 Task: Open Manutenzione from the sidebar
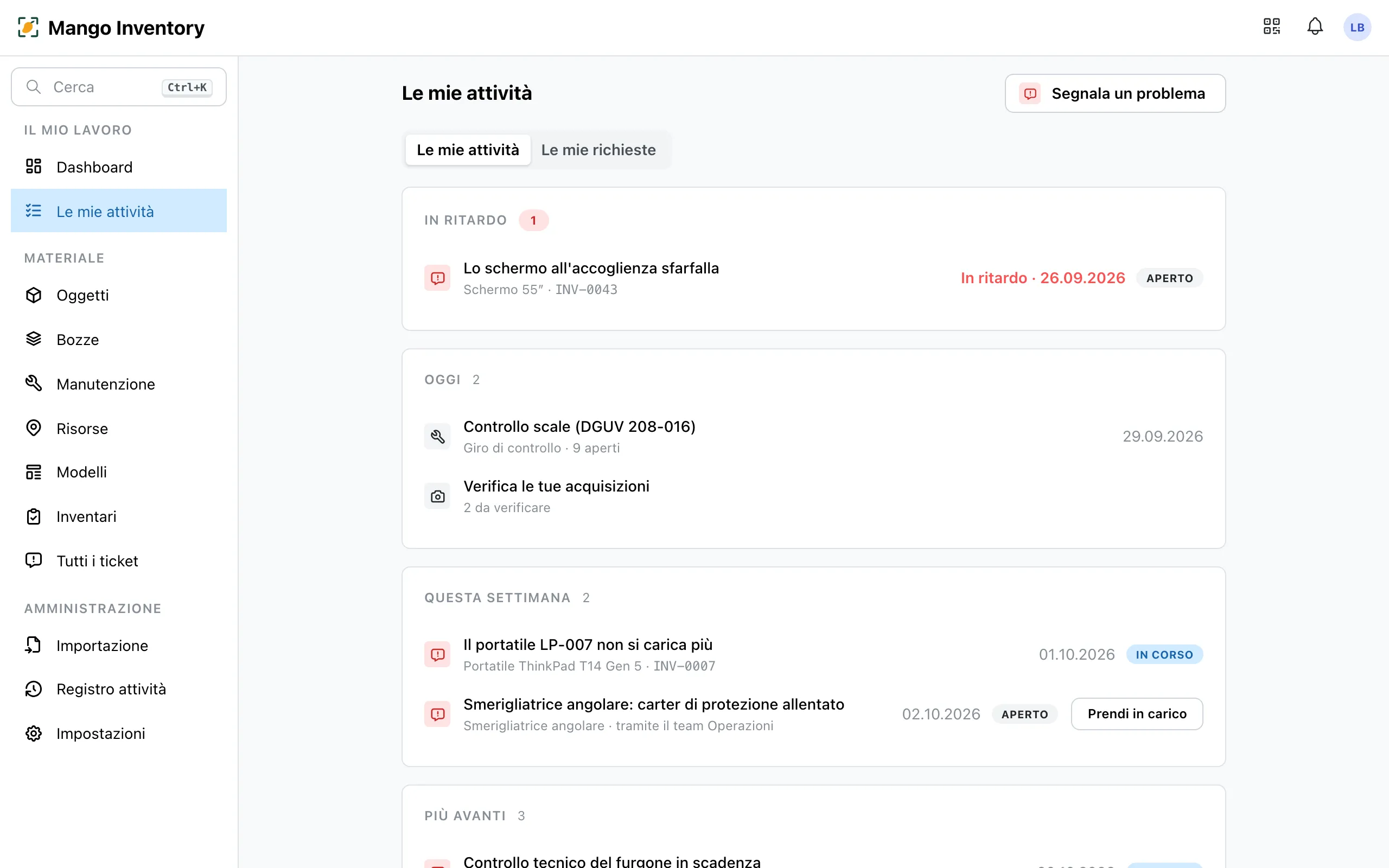click(x=119, y=384)
